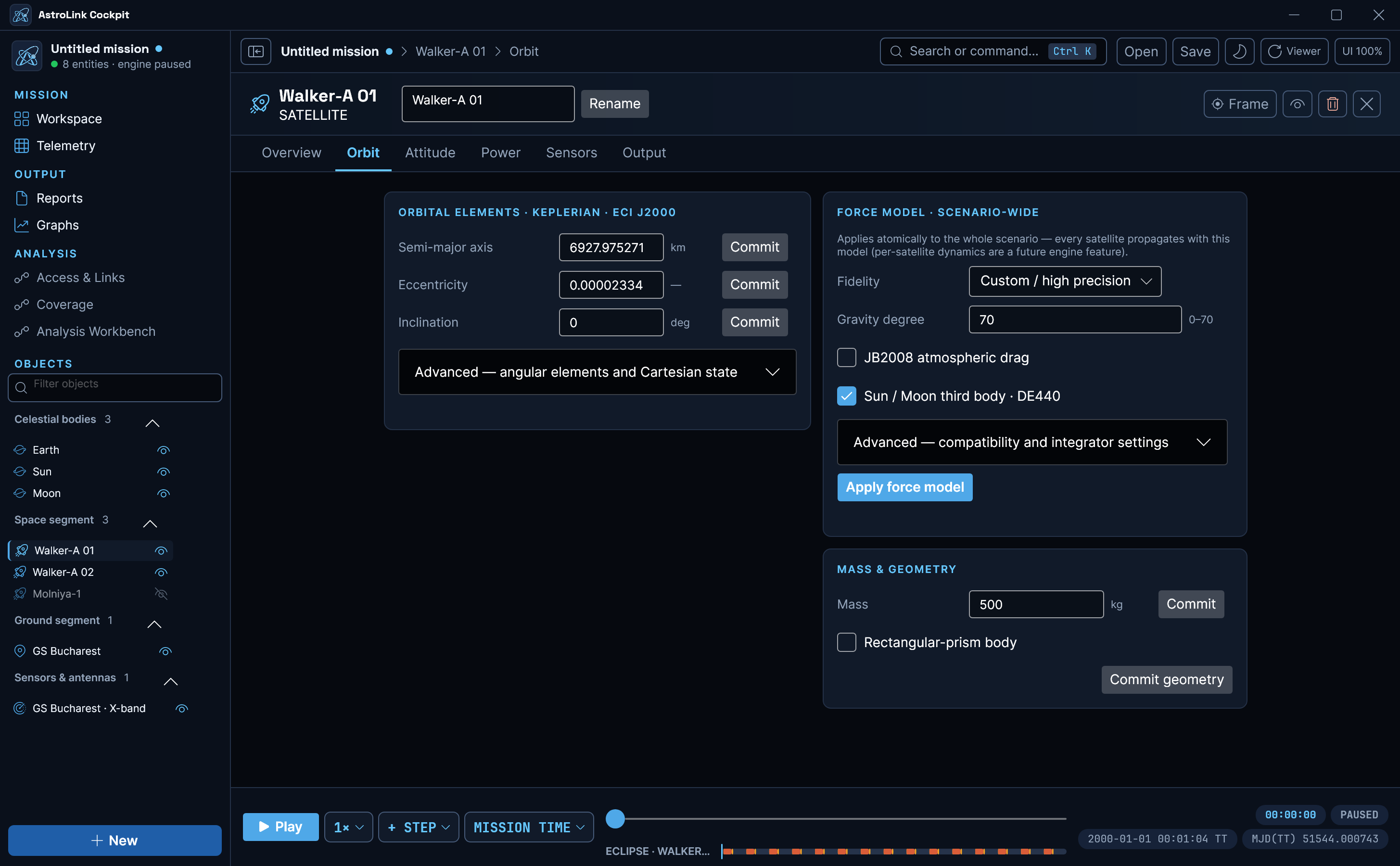This screenshot has height=866, width=1400.
Task: Commit the Semi-major axis value
Action: tap(754, 247)
